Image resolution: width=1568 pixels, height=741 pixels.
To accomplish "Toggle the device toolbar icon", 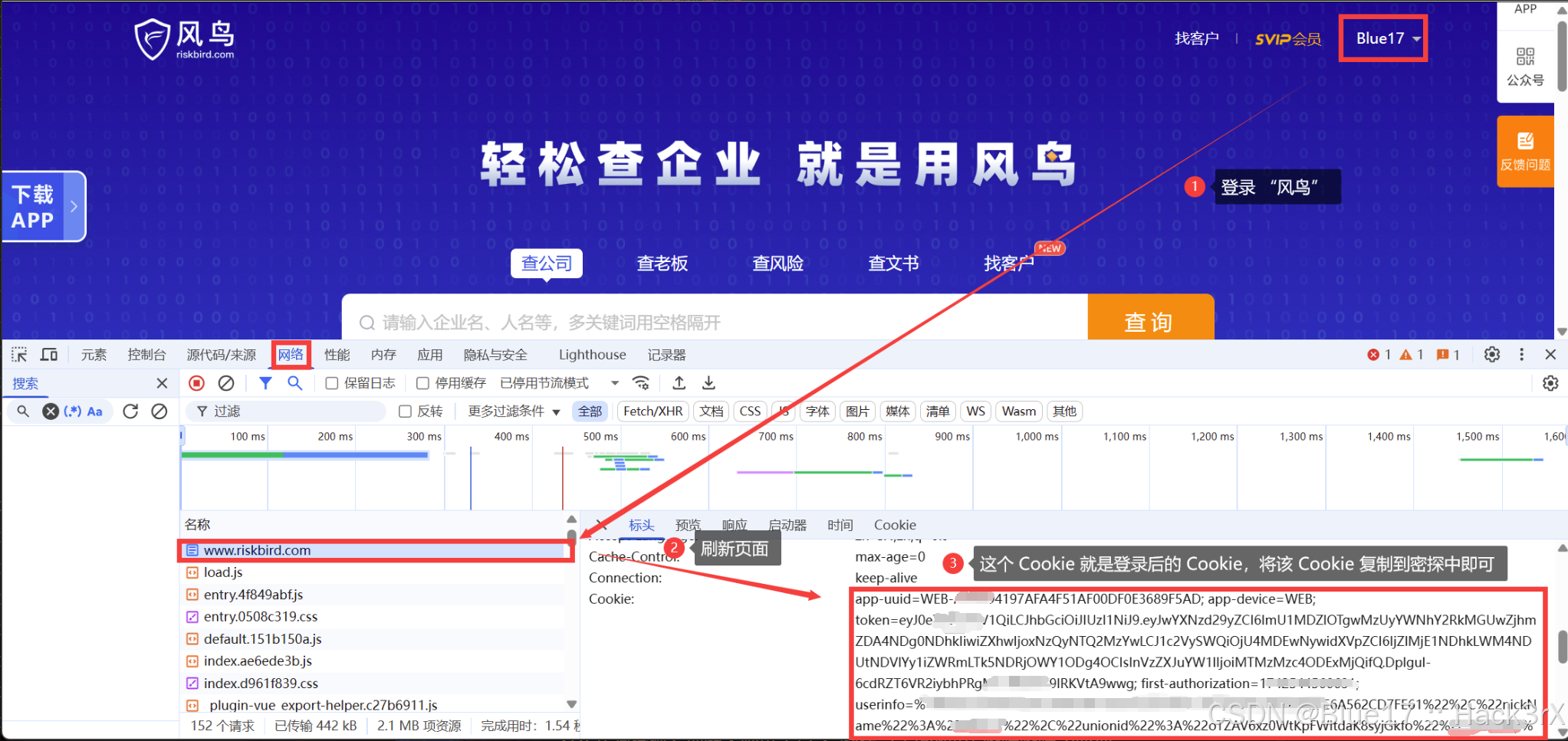I will [49, 355].
